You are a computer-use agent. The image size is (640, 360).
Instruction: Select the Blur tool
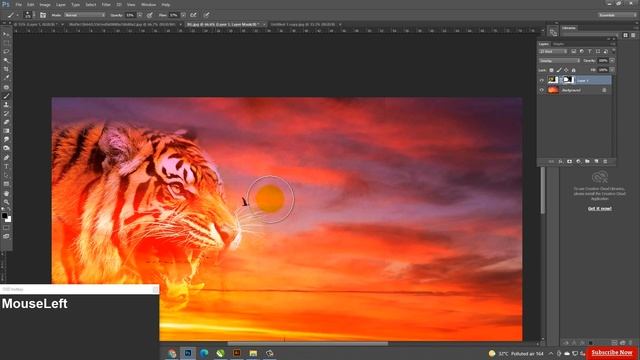point(6,140)
